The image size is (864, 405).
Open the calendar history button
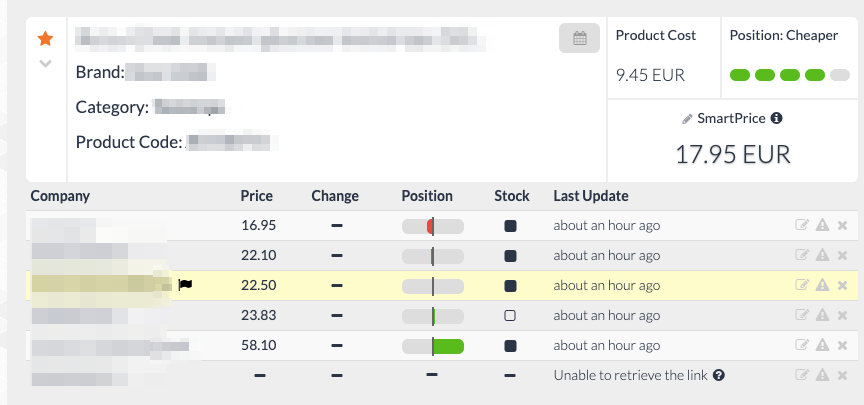[579, 38]
